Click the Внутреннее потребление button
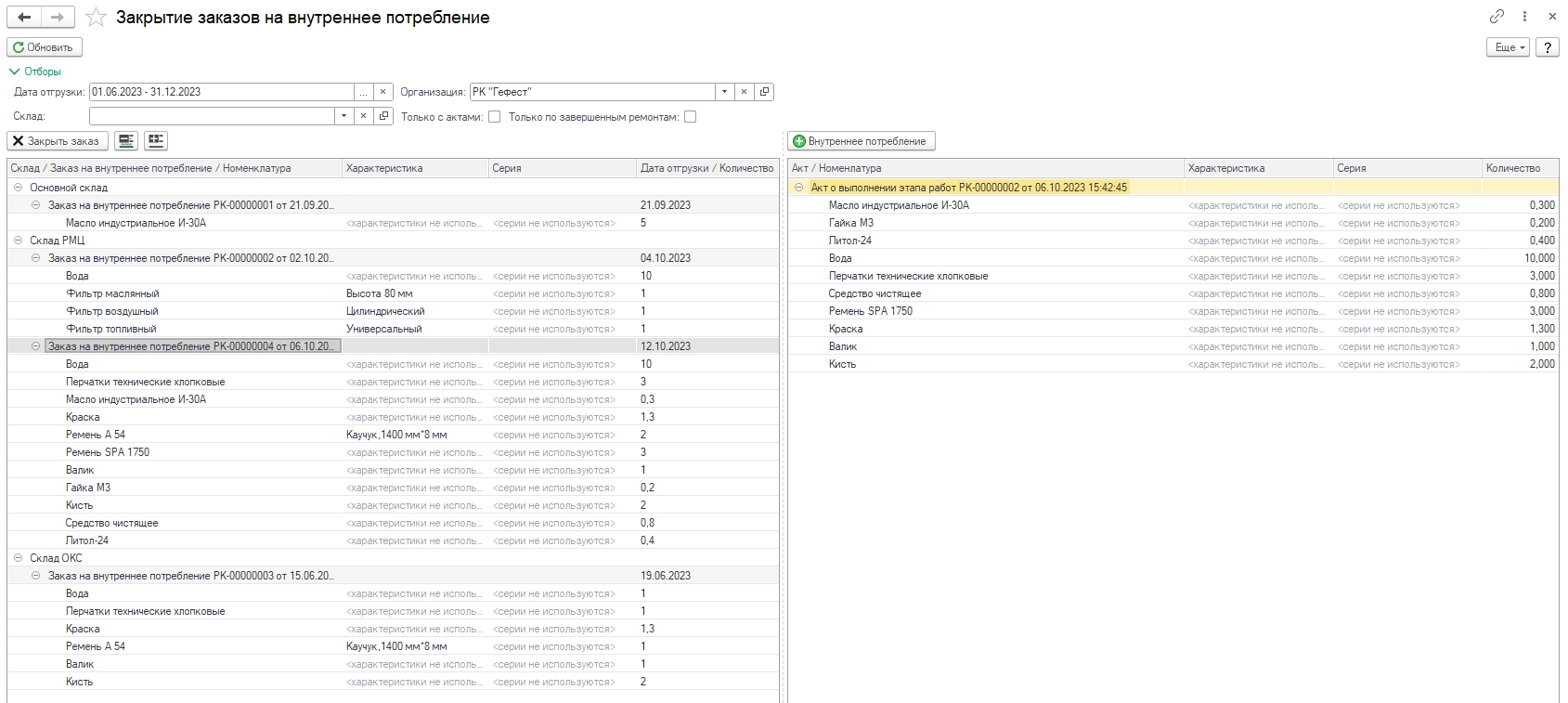Image resolution: width=1568 pixels, height=703 pixels. coord(861,141)
